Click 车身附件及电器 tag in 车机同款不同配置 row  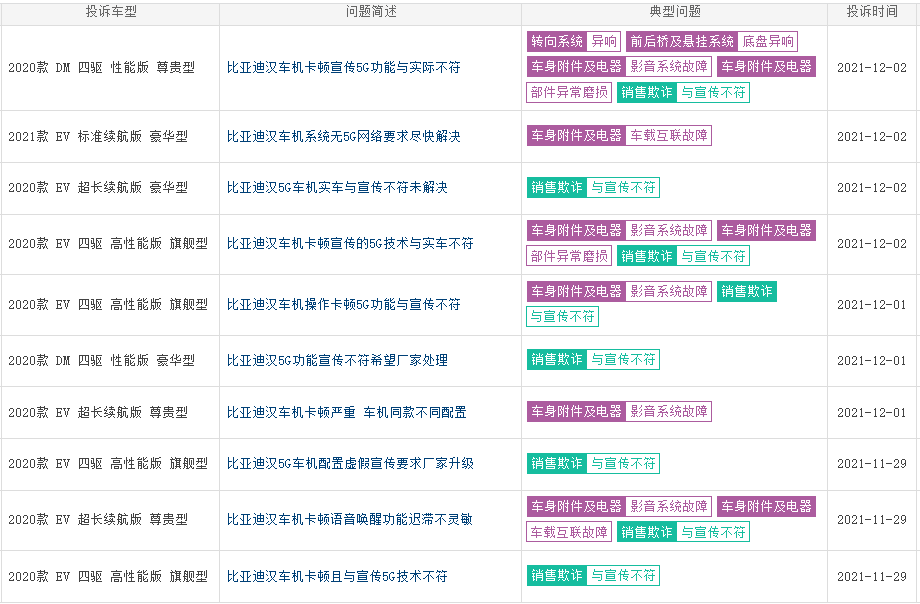[576, 411]
